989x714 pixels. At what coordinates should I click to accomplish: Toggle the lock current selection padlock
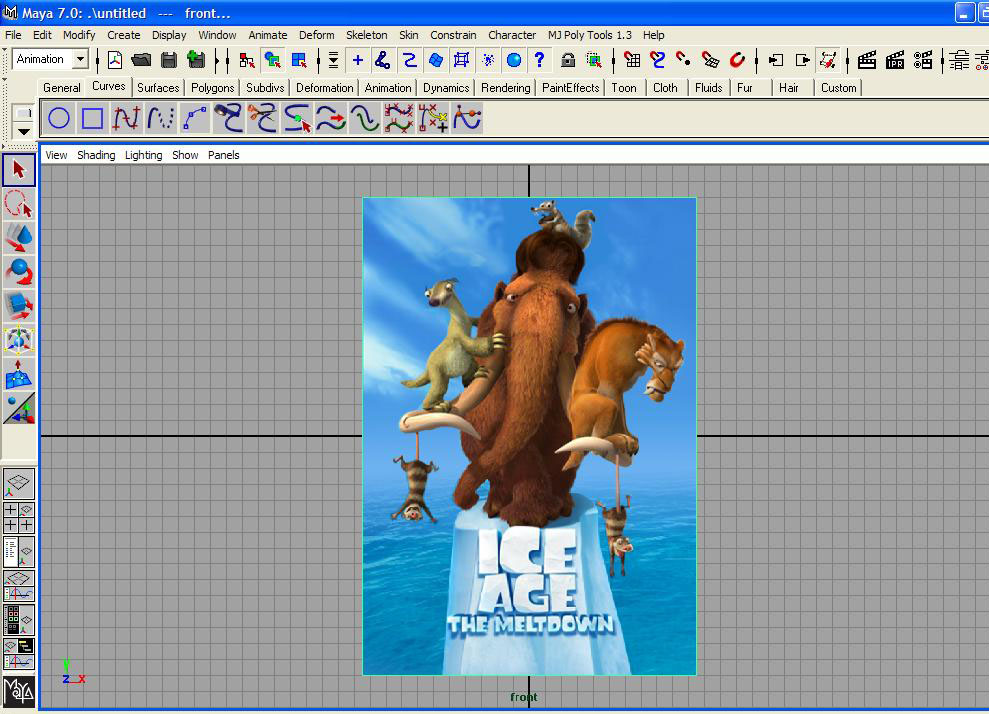click(x=568, y=60)
